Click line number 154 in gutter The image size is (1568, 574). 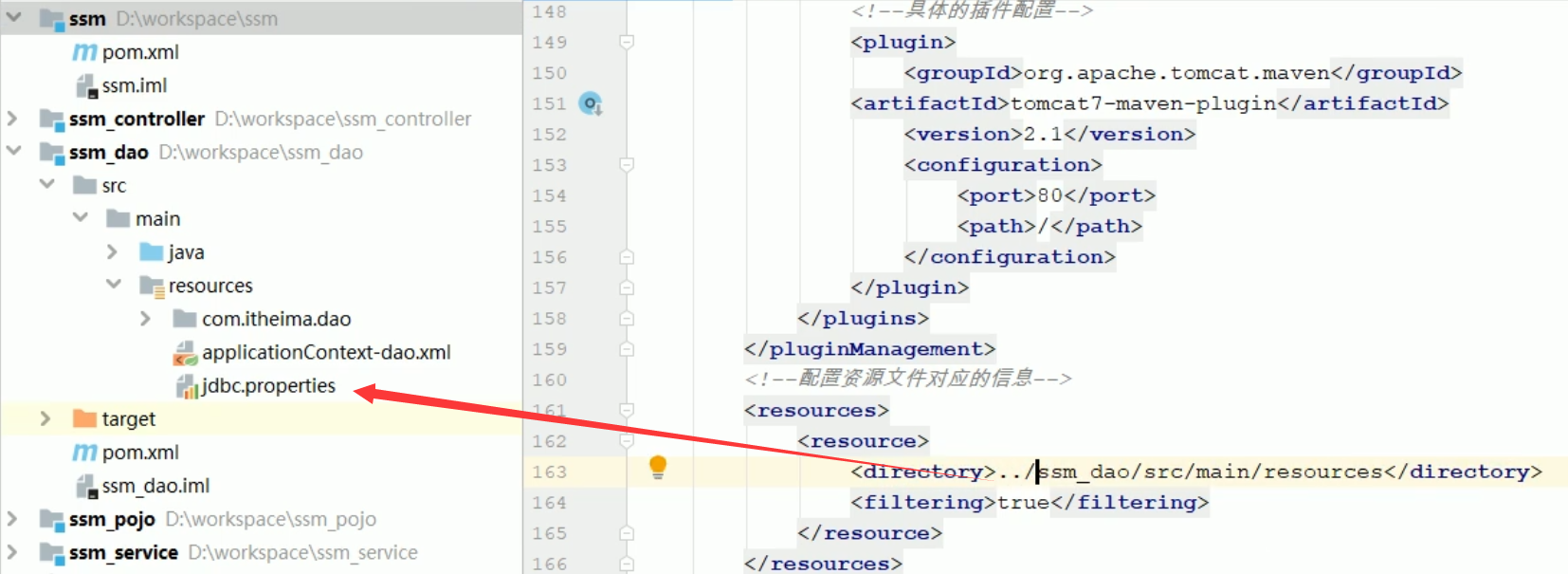(550, 195)
